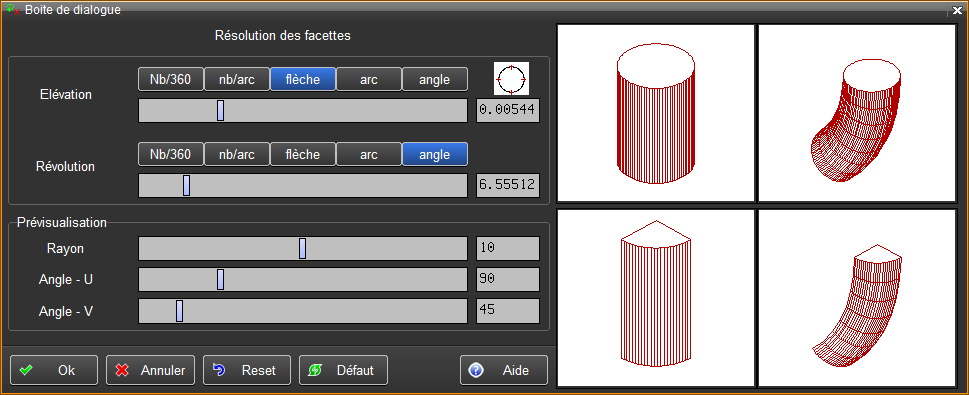Choose nb/arc option in Révolution row

coord(237,155)
